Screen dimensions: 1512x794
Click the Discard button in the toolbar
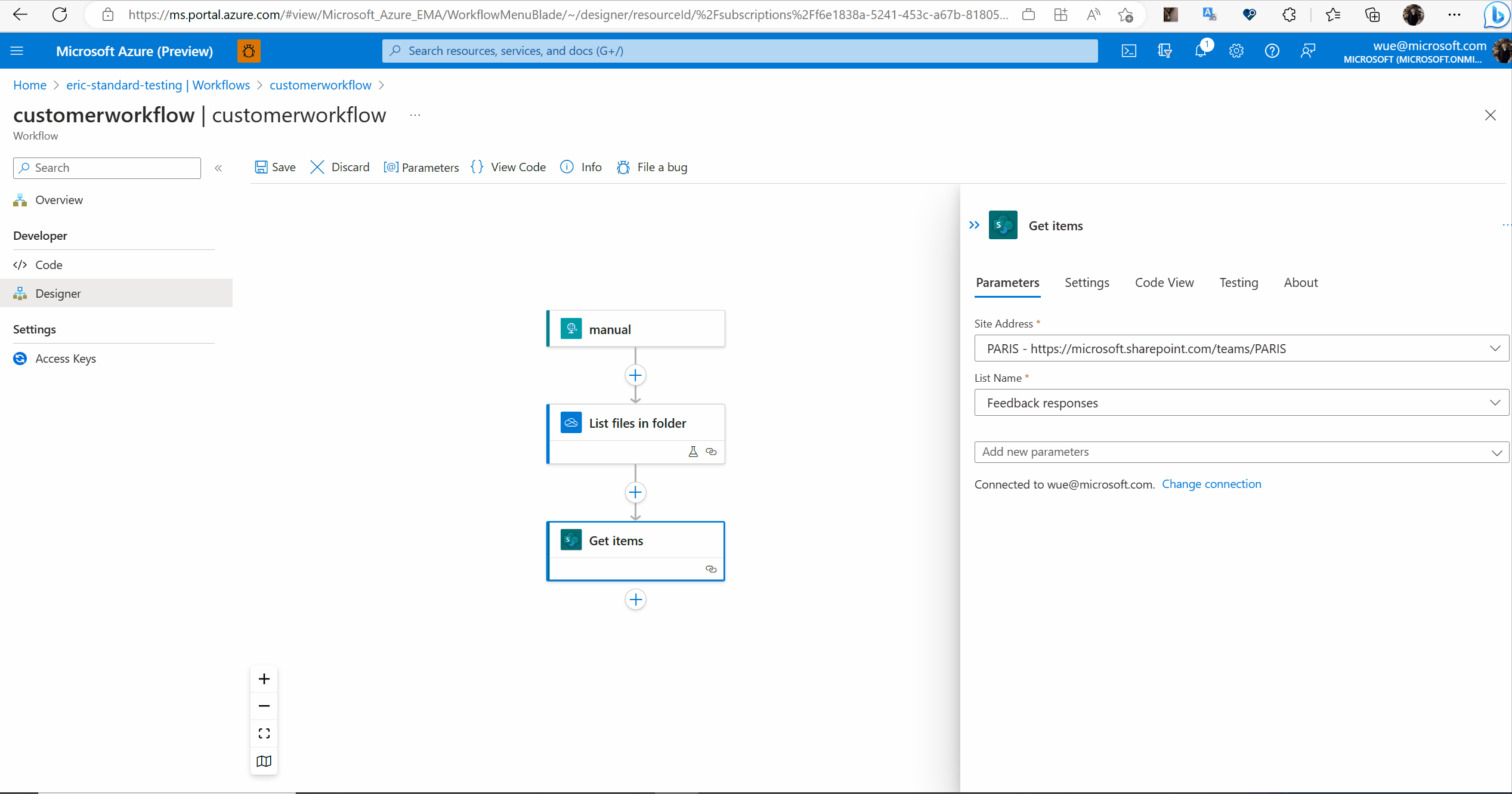pos(339,167)
